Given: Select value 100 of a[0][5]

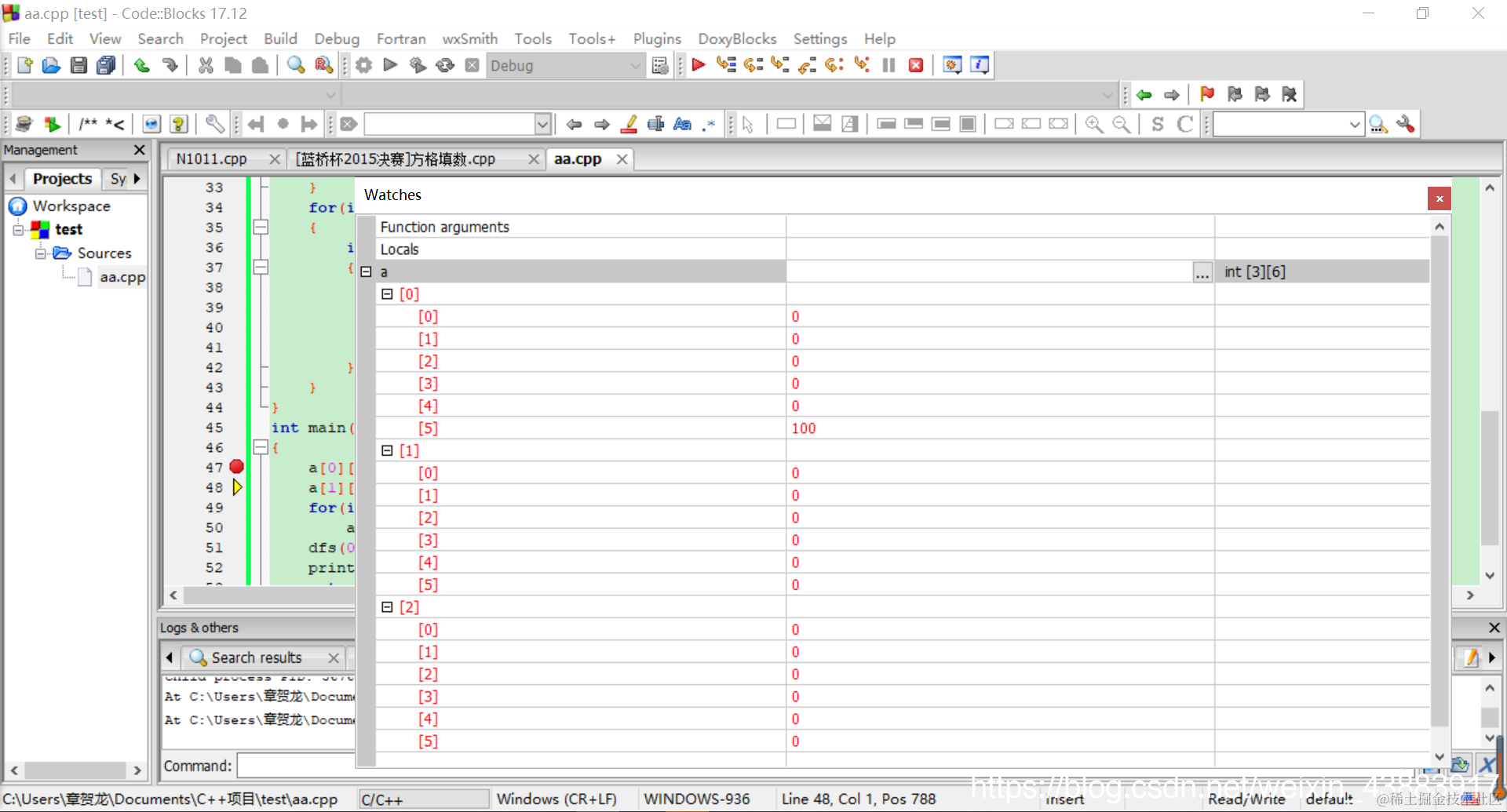Looking at the screenshot, I should click(x=804, y=428).
